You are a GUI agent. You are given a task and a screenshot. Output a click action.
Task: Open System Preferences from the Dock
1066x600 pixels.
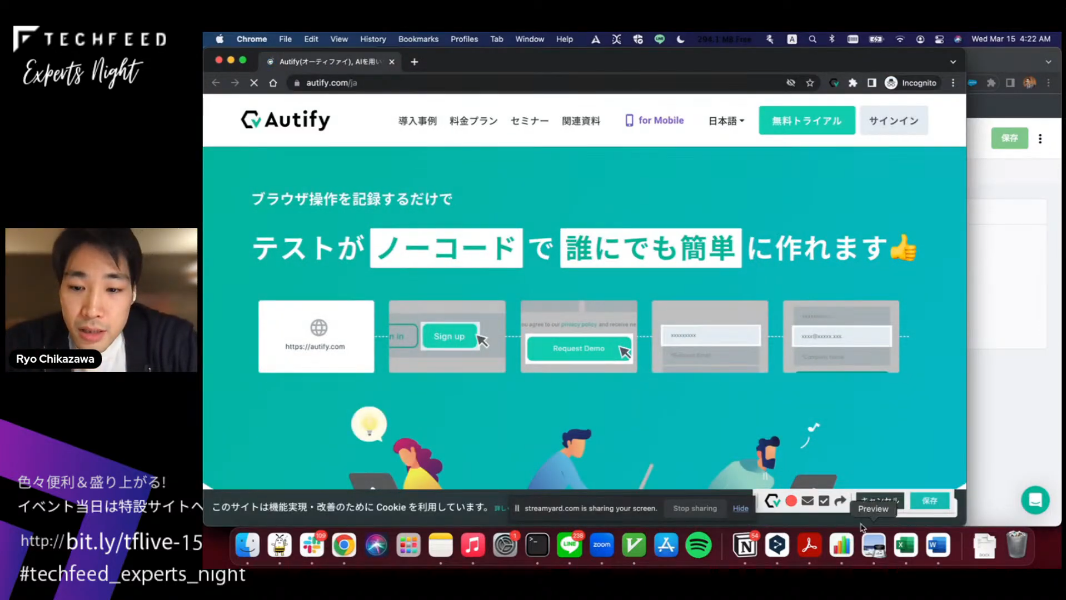505,545
